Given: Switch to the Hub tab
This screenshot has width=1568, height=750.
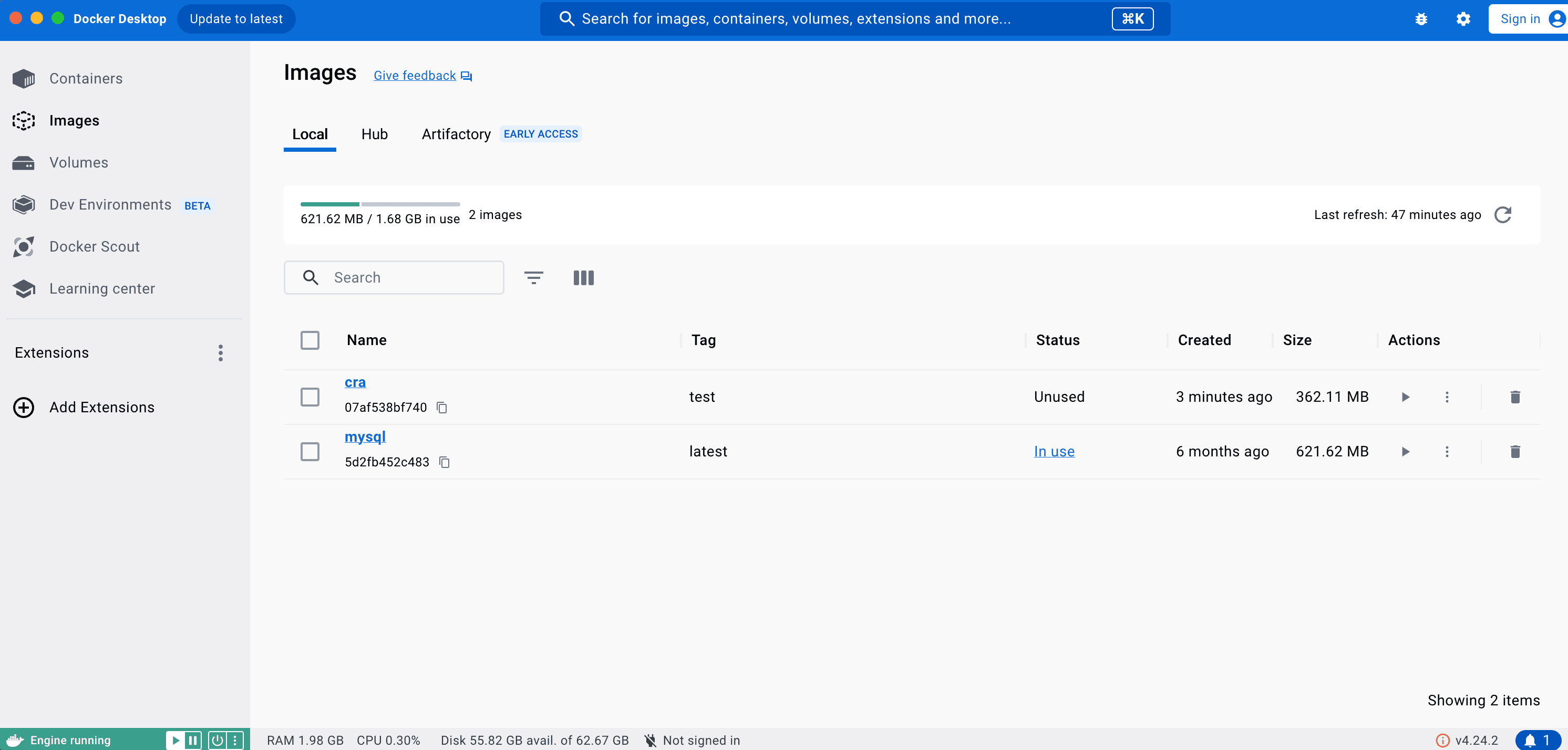Looking at the screenshot, I should pyautogui.click(x=374, y=134).
